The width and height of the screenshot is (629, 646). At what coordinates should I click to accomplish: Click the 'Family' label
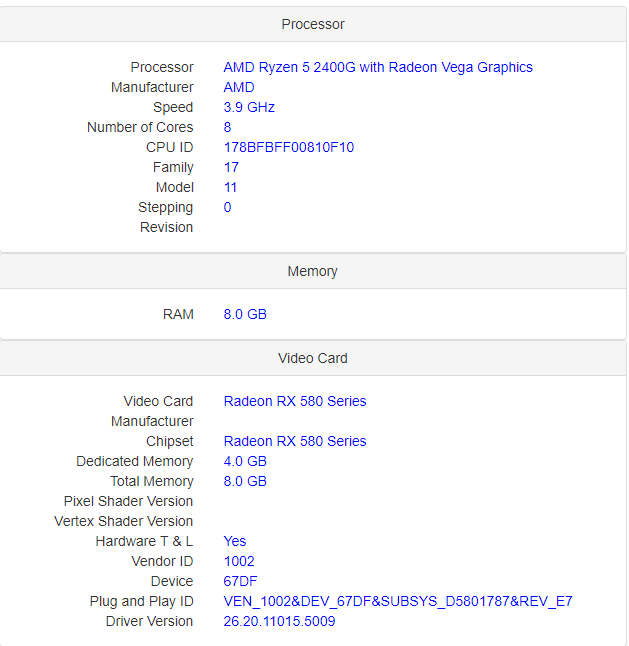point(173,167)
